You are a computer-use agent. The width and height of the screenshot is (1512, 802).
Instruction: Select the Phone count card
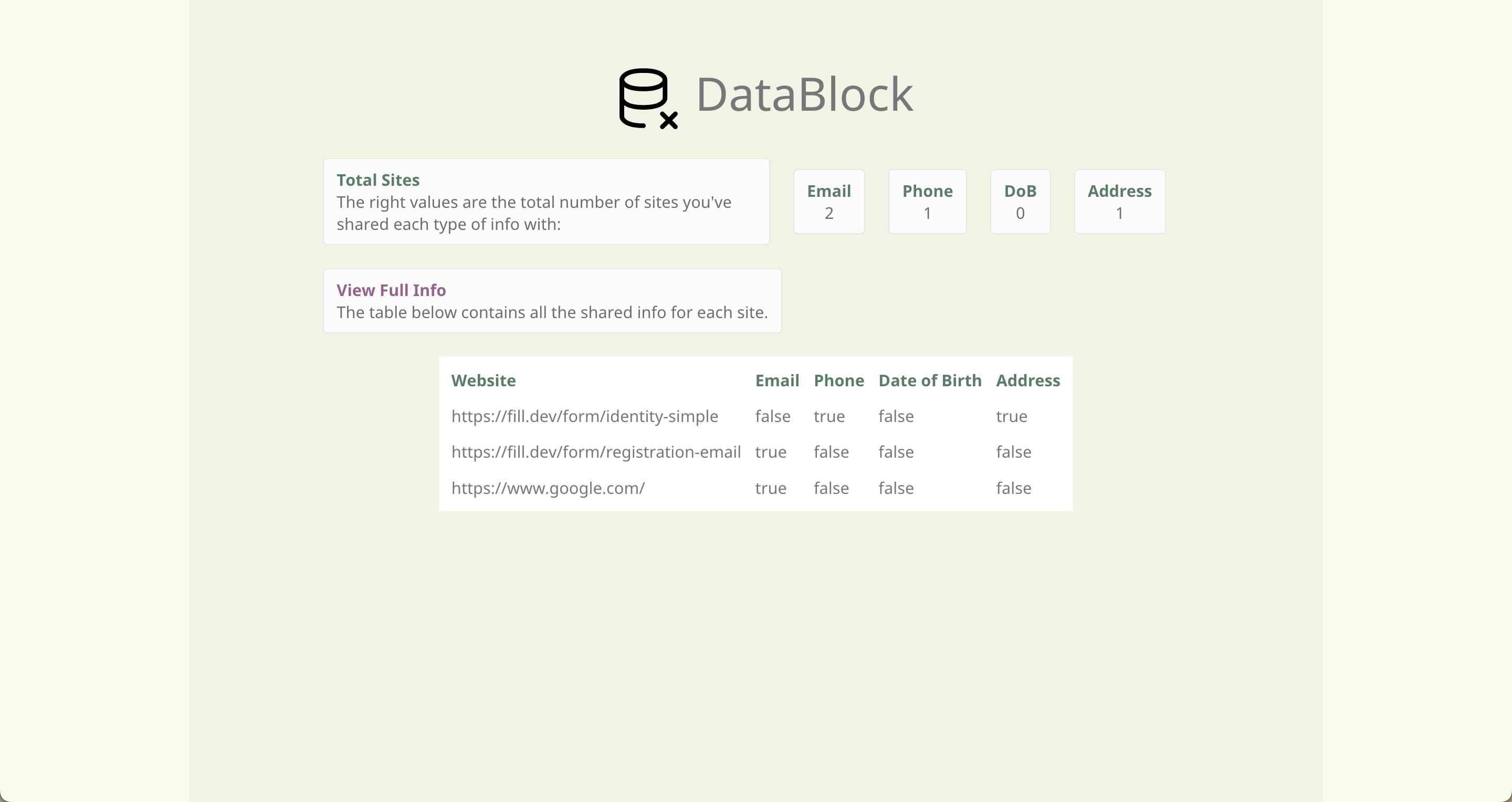[x=927, y=201]
